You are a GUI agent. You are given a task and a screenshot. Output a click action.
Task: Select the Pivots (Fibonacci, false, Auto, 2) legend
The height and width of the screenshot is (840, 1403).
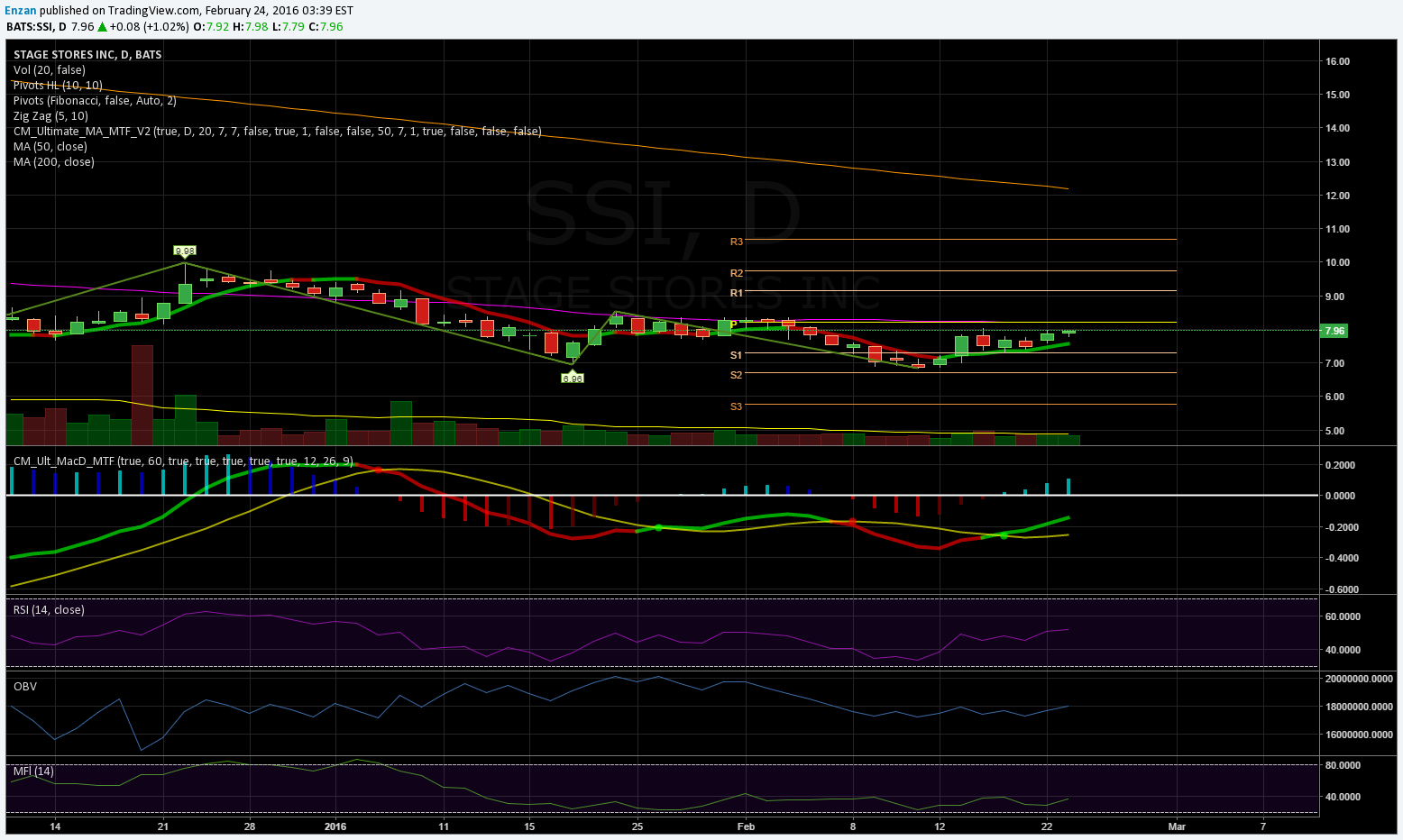pyautogui.click(x=95, y=101)
